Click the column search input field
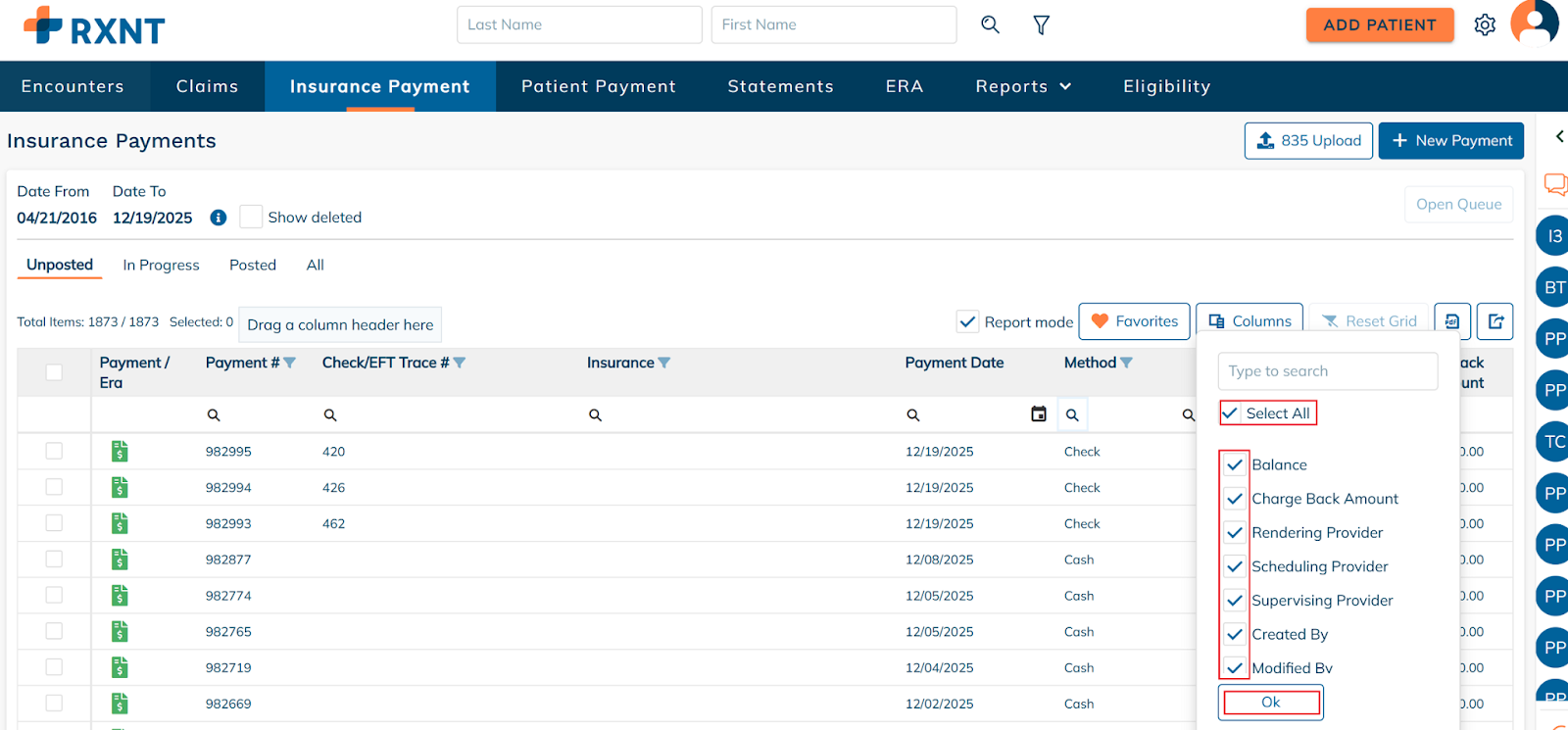The width and height of the screenshot is (1568, 730). (x=1327, y=371)
